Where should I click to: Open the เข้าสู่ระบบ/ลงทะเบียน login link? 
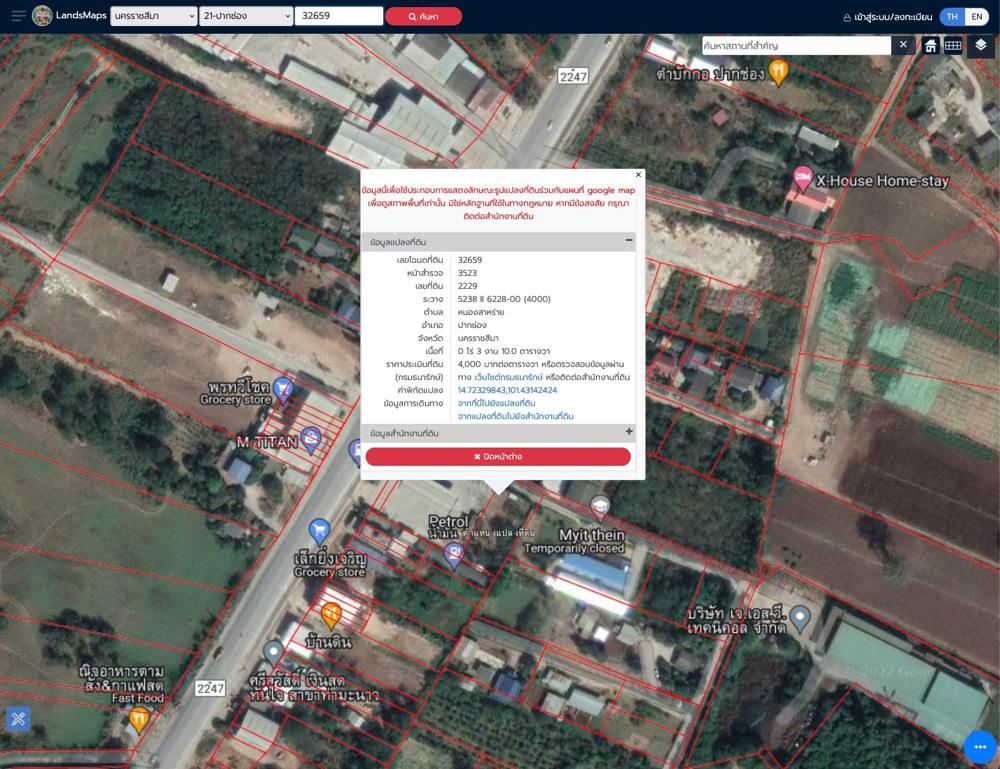[887, 17]
